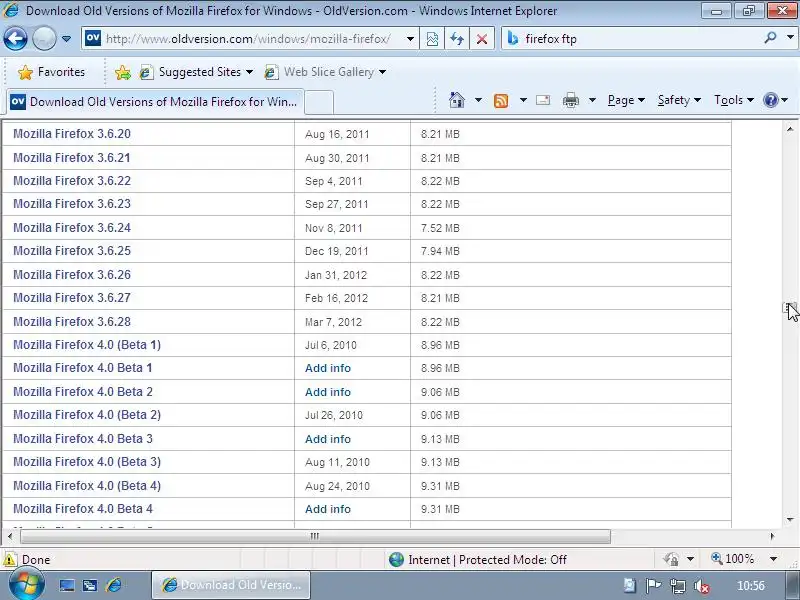This screenshot has height=600, width=800.
Task: Open Suggested Sites favorites item
Action: (196, 72)
